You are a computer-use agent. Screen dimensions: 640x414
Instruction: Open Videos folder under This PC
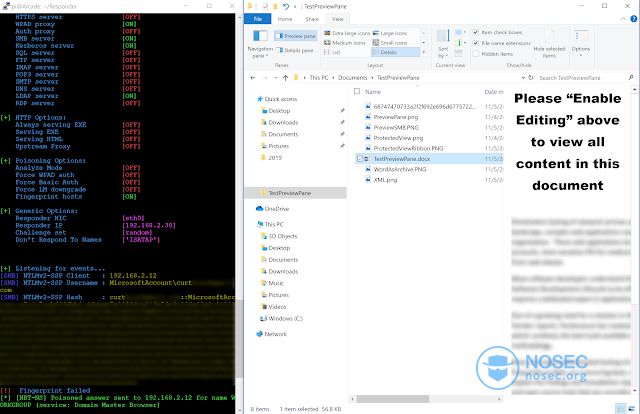[277, 307]
